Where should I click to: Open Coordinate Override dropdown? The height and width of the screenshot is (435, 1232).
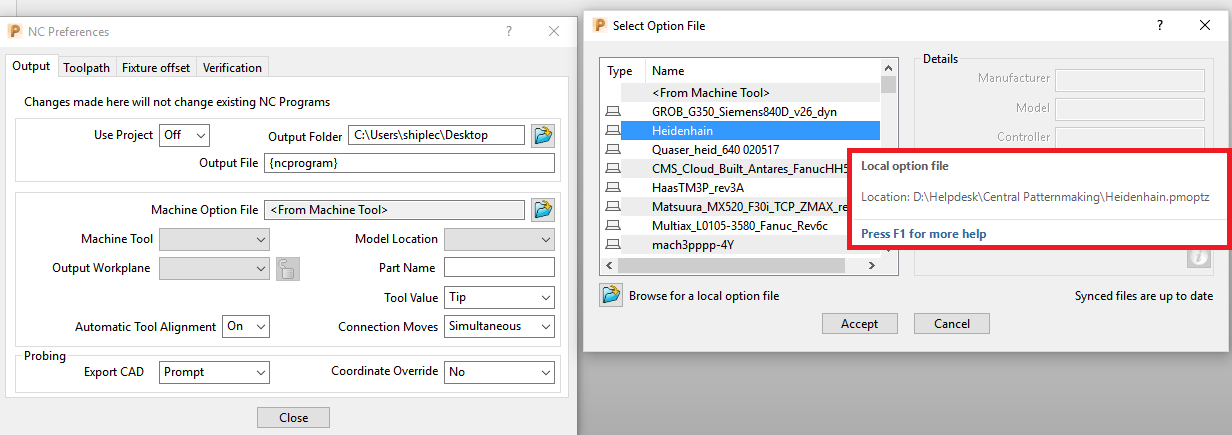pos(499,372)
